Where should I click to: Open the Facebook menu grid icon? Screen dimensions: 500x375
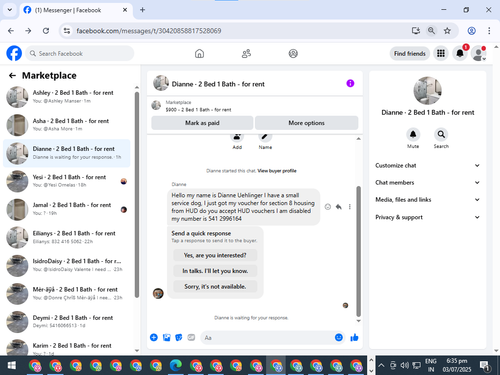coord(441,53)
